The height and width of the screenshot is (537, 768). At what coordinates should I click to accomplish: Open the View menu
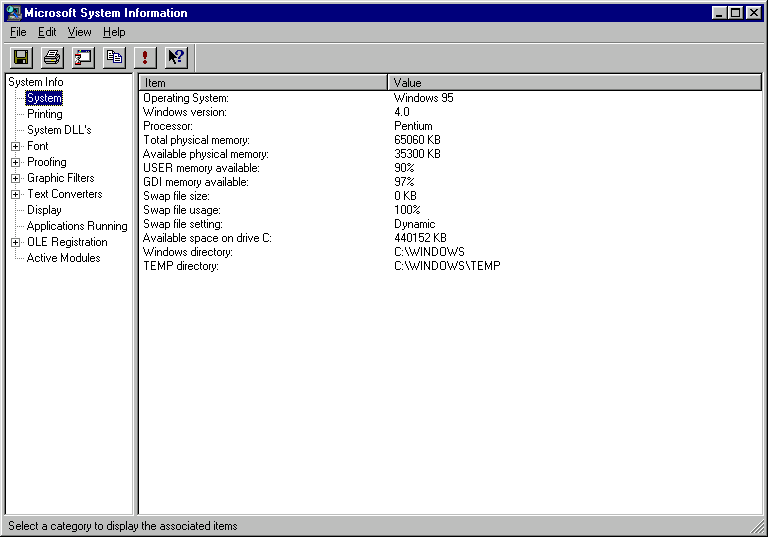click(x=79, y=32)
